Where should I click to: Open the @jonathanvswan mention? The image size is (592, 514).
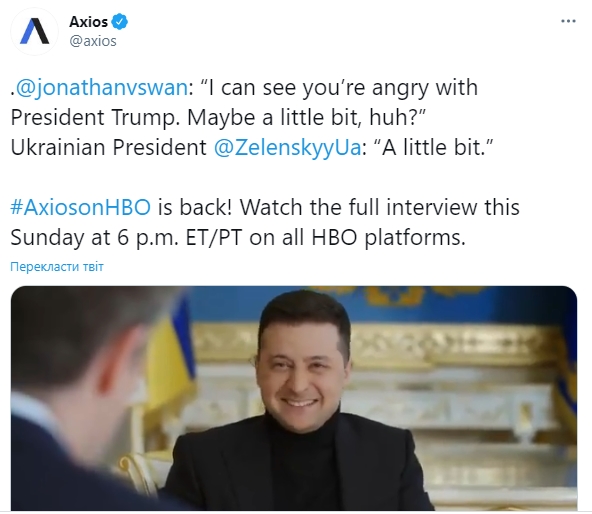(102, 88)
